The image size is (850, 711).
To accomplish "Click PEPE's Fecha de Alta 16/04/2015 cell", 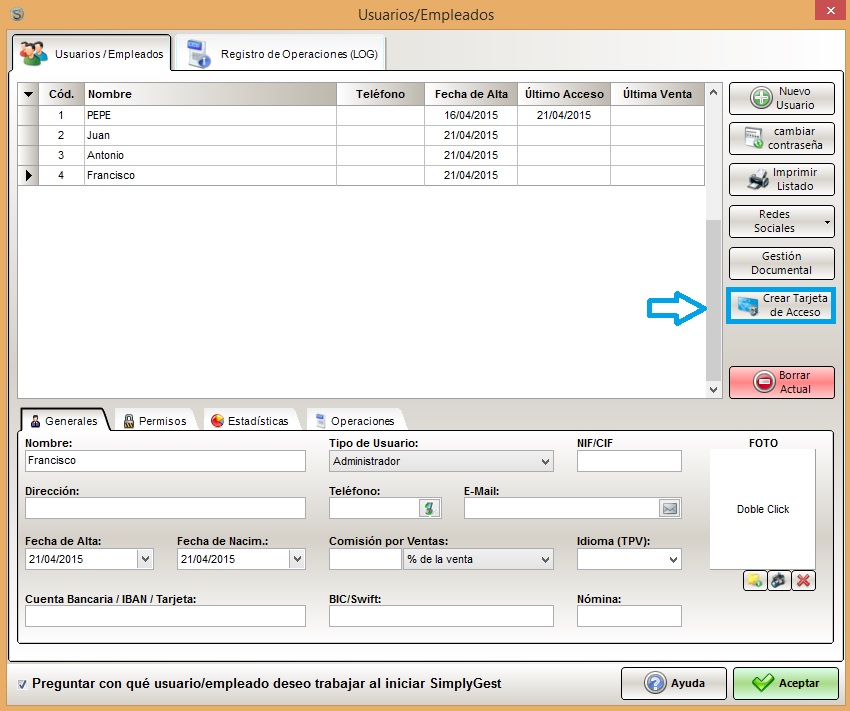I will point(471,115).
